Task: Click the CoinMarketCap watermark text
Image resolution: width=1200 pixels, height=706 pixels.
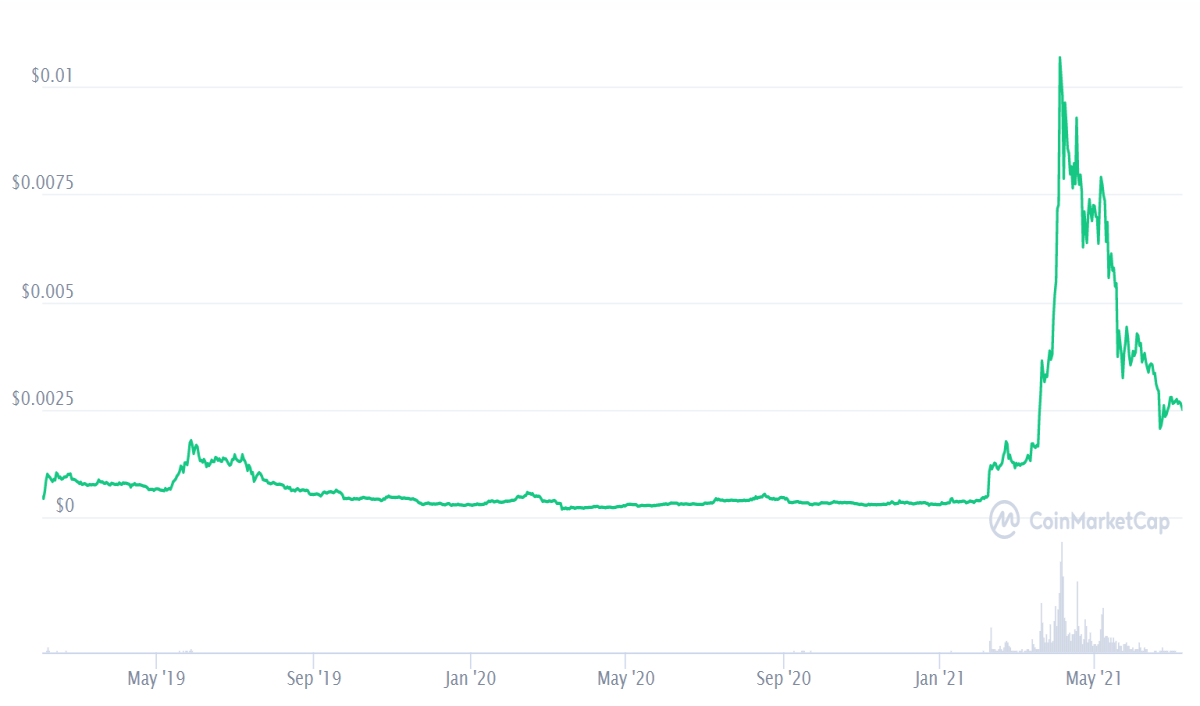Action: (x=1097, y=520)
